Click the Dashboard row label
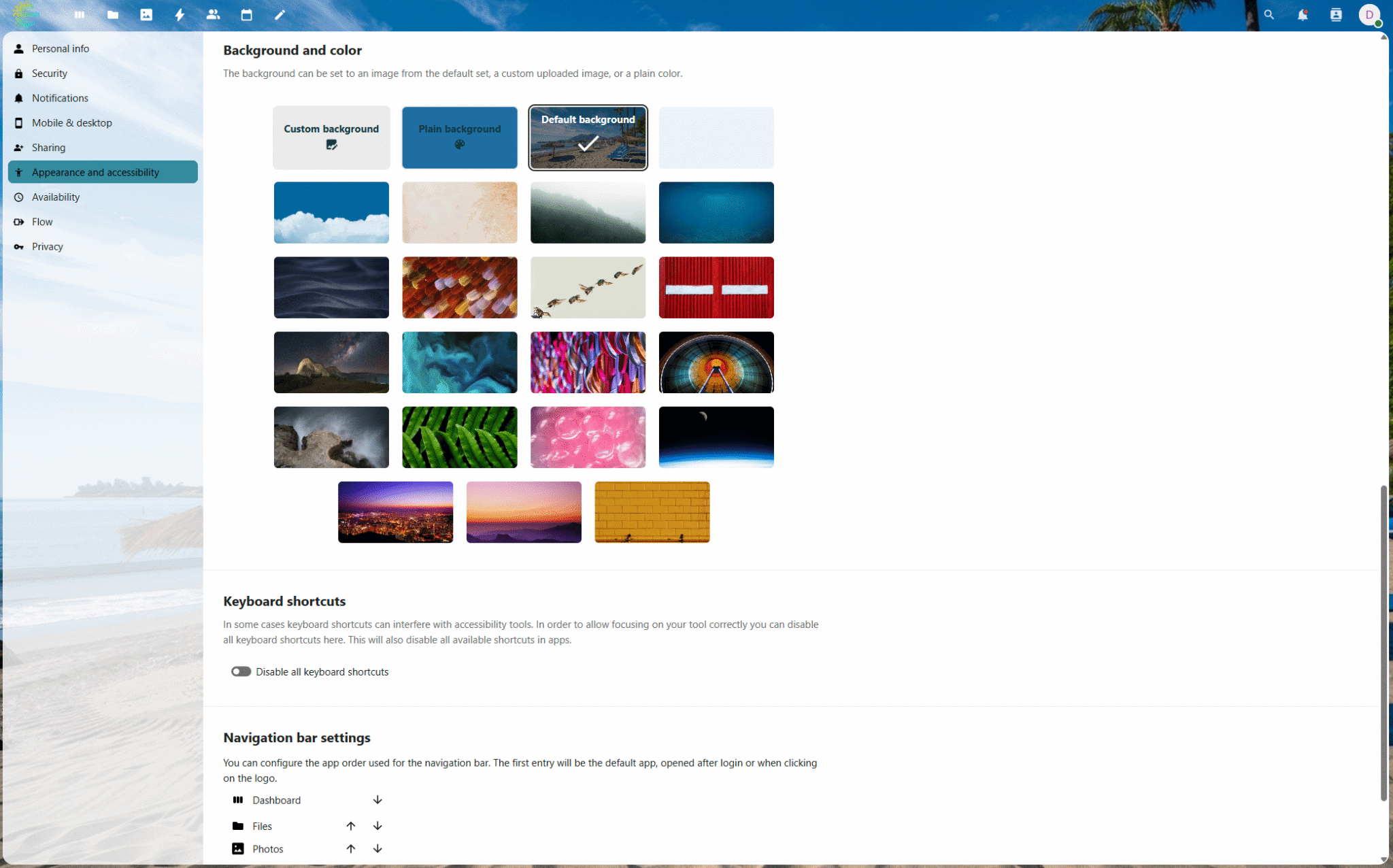The height and width of the screenshot is (868, 1393). point(276,800)
